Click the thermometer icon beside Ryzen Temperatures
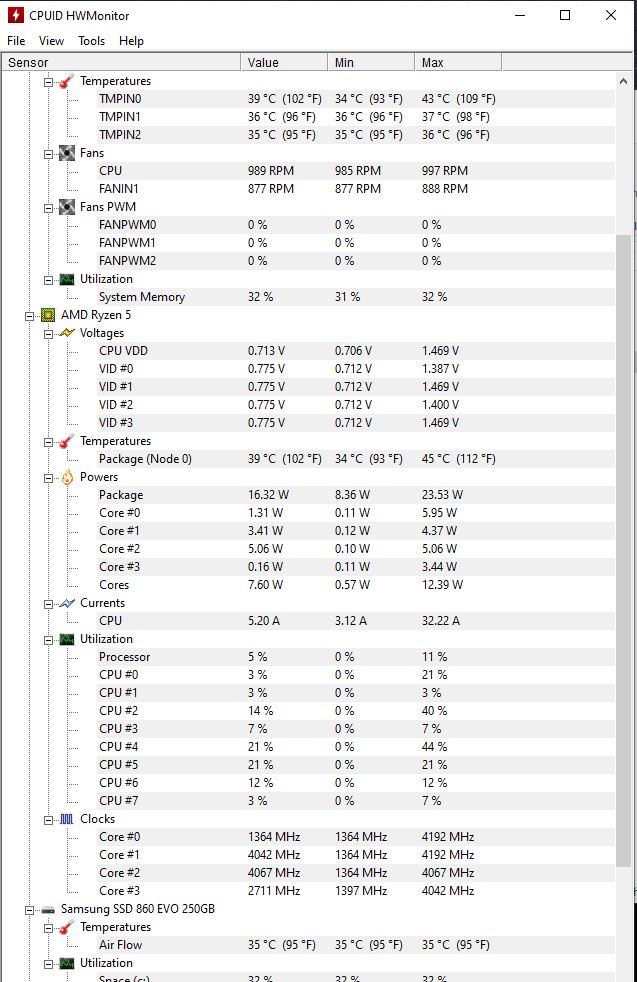This screenshot has height=982, width=637. [66, 442]
